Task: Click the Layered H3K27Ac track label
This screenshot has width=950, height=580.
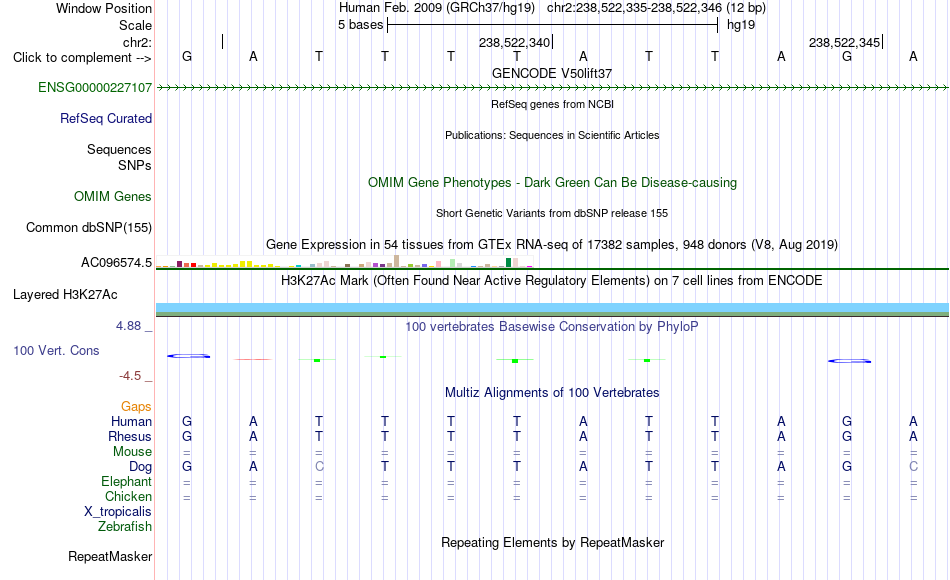Action: 65,295
